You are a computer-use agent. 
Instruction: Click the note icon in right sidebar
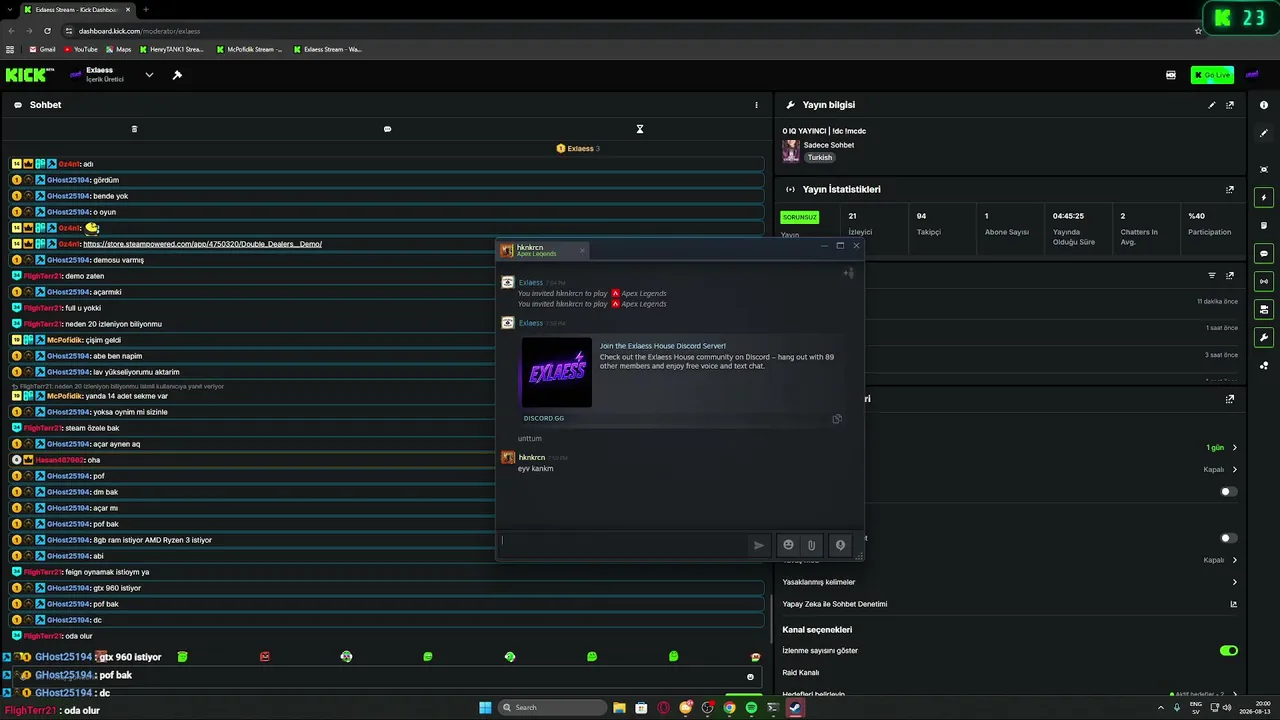pos(1264,225)
